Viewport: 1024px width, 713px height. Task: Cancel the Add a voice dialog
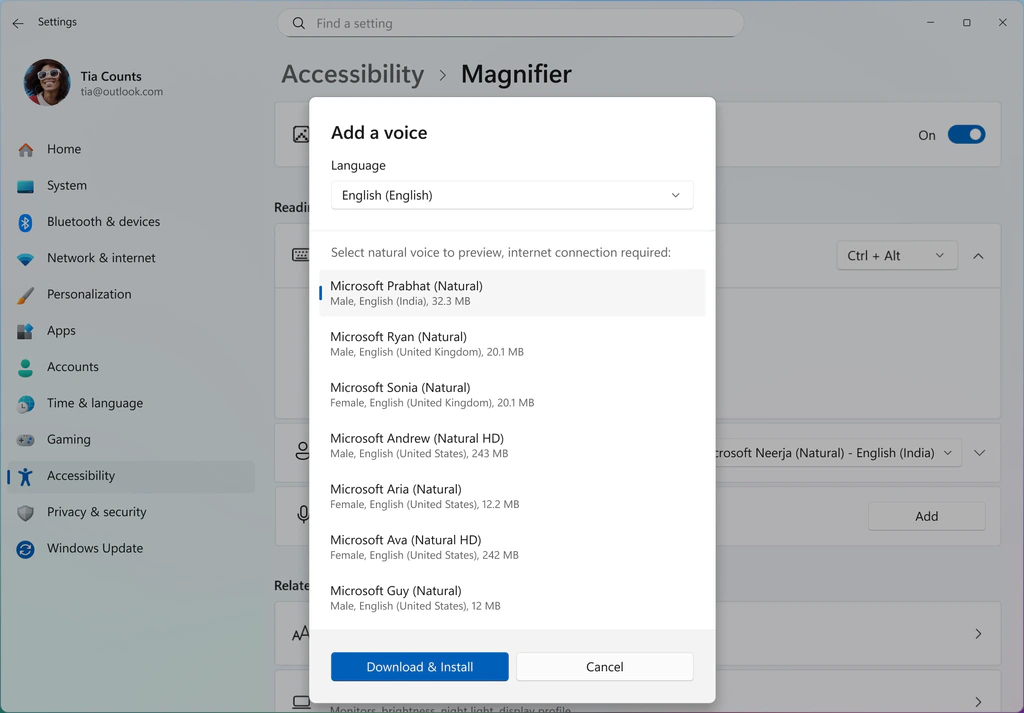point(604,667)
